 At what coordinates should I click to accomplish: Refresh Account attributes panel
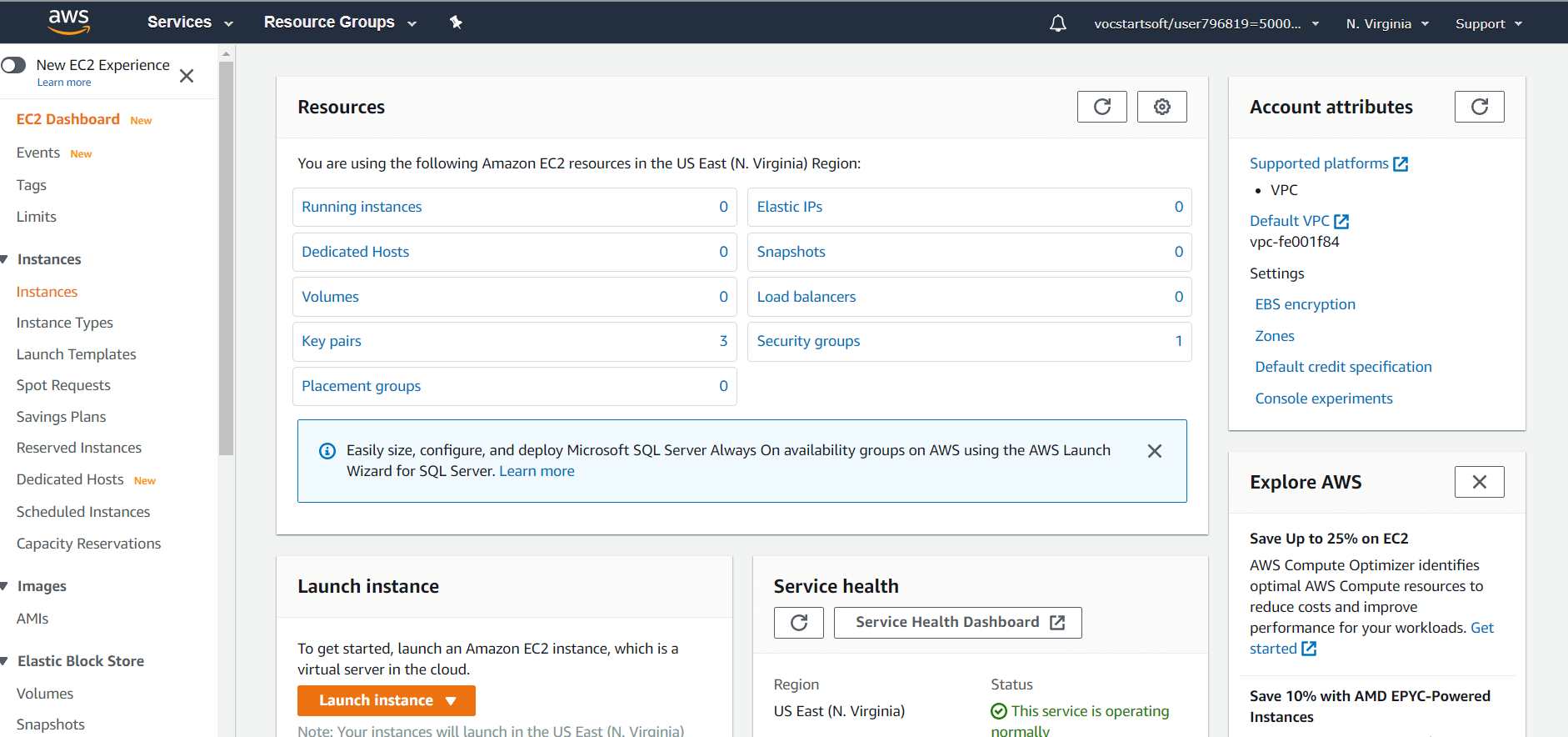tap(1479, 107)
